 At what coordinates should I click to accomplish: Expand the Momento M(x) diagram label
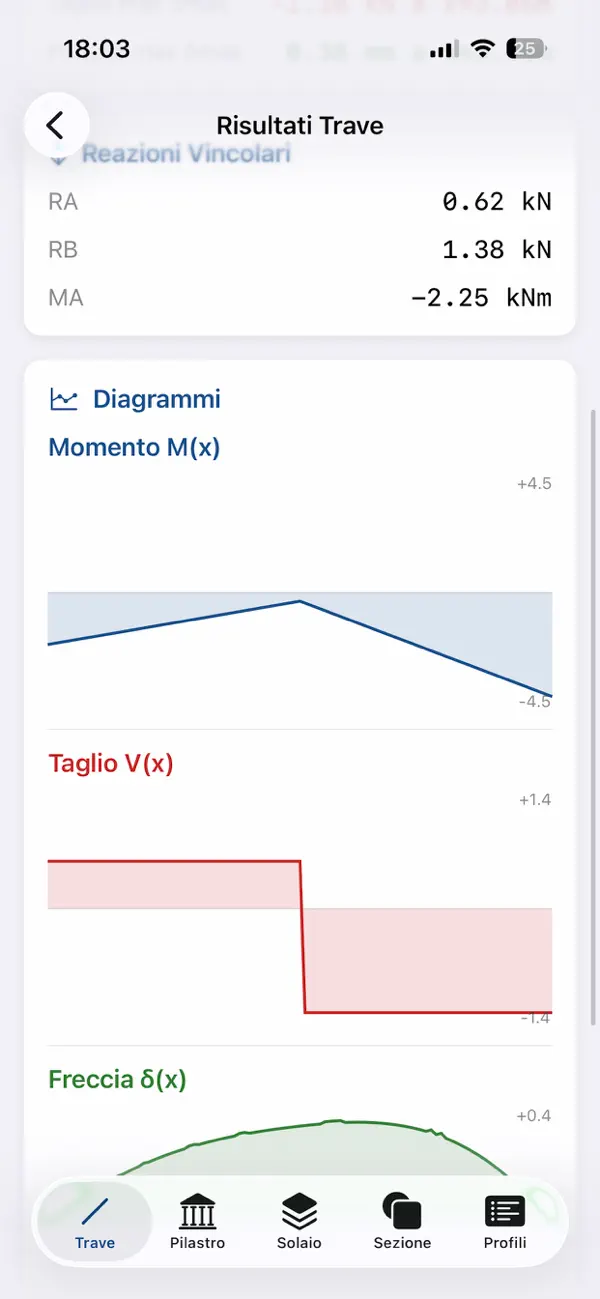(x=133, y=447)
